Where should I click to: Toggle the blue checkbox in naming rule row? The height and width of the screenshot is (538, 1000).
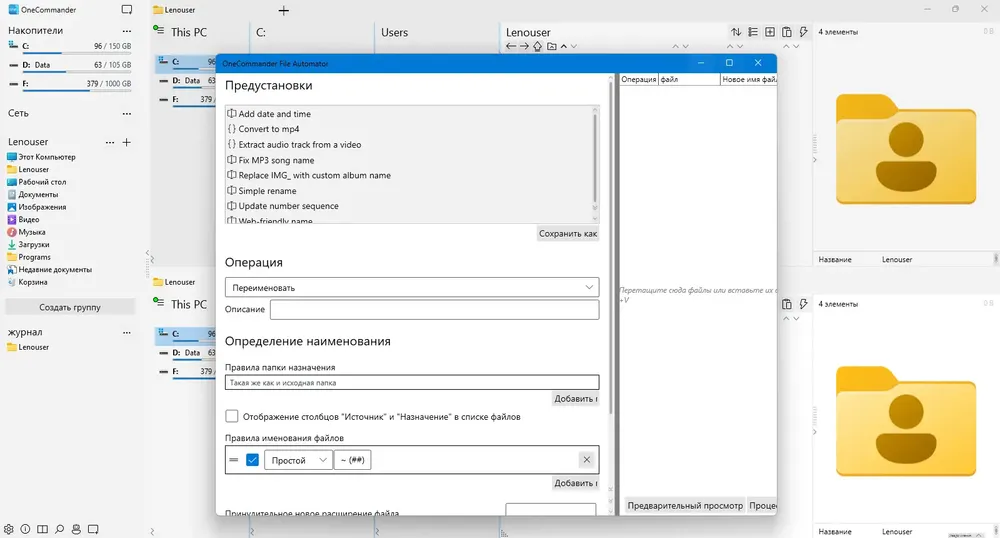[x=252, y=460]
